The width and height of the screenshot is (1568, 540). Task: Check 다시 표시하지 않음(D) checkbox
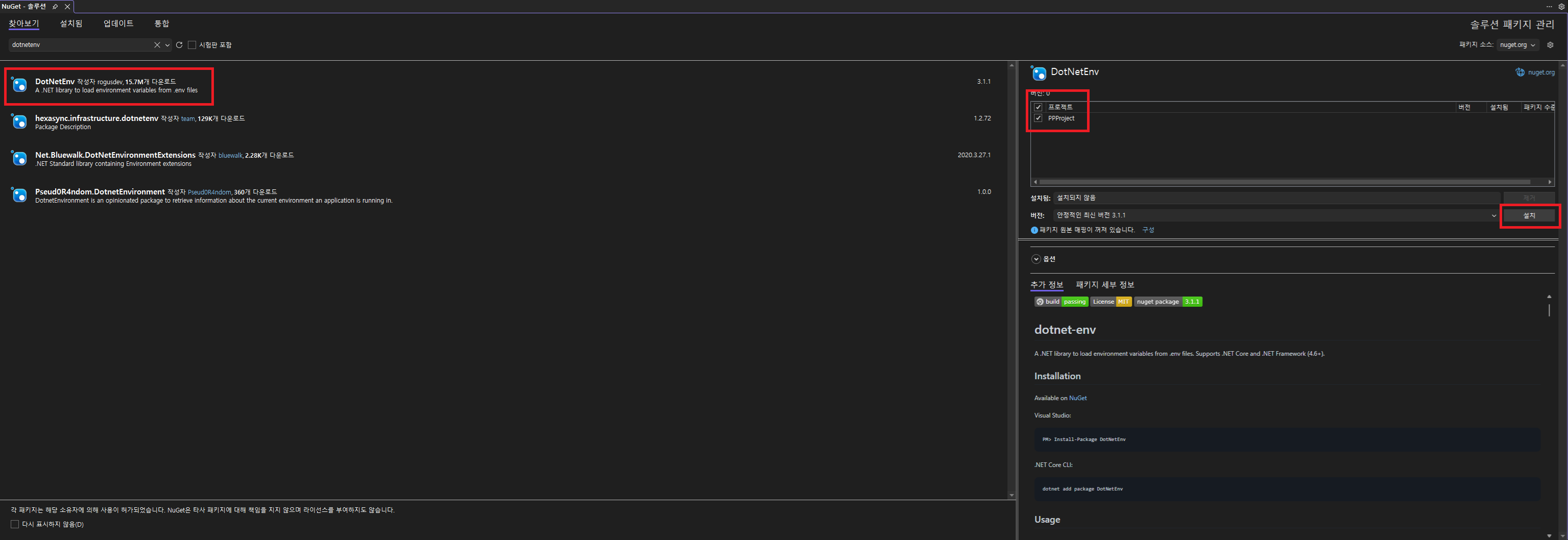tap(15, 524)
